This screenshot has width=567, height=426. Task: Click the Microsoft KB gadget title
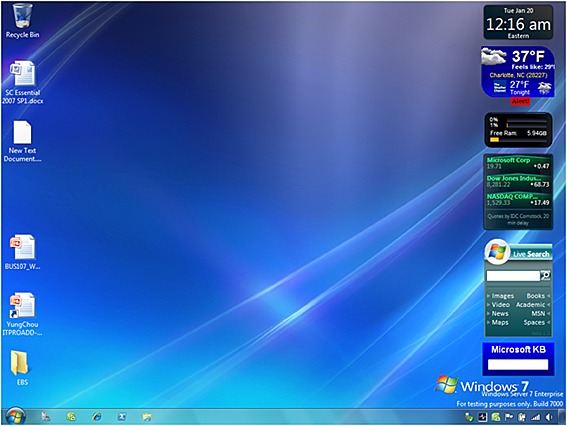pyautogui.click(x=518, y=350)
